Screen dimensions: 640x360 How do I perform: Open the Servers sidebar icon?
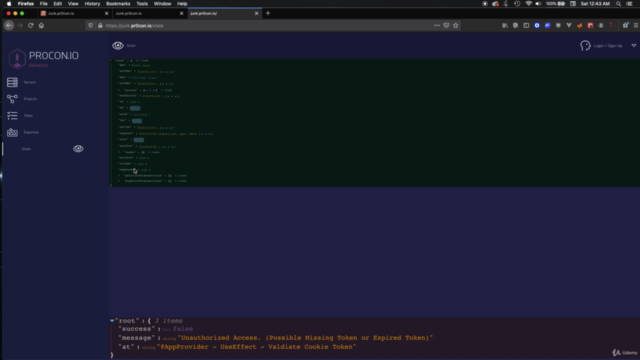point(12,82)
